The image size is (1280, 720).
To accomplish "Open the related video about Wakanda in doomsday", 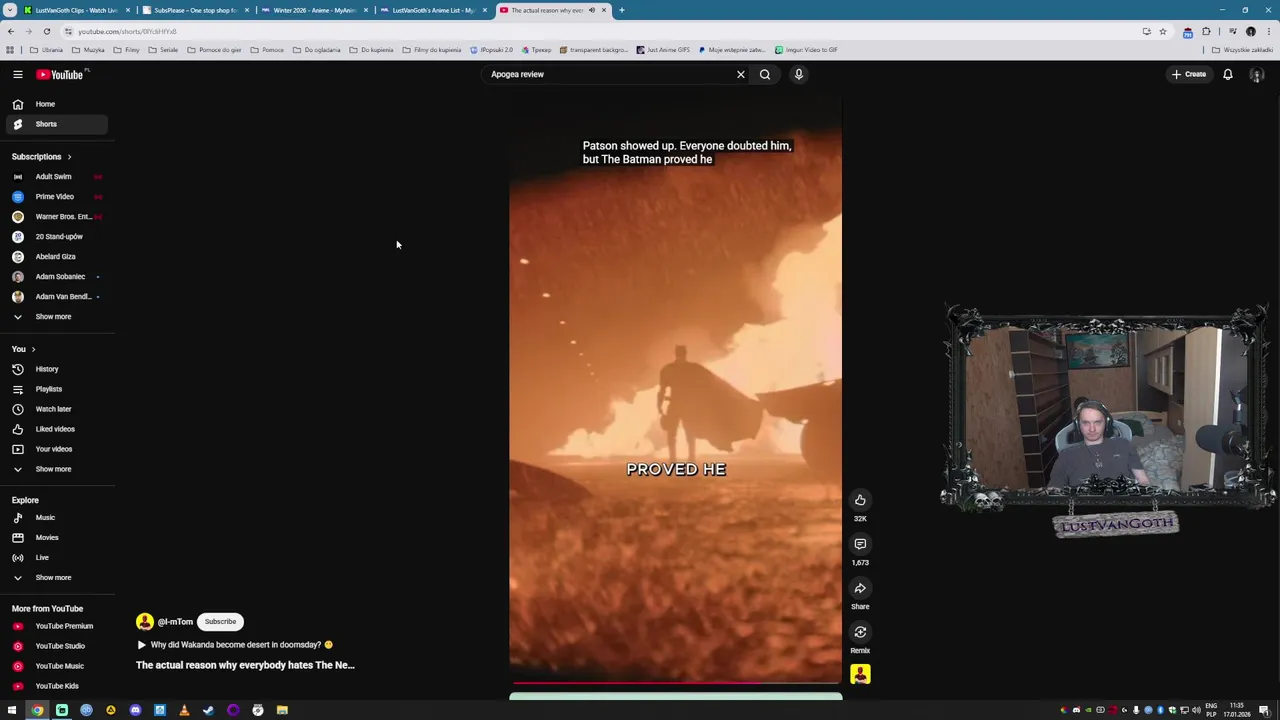I will 235,645.
